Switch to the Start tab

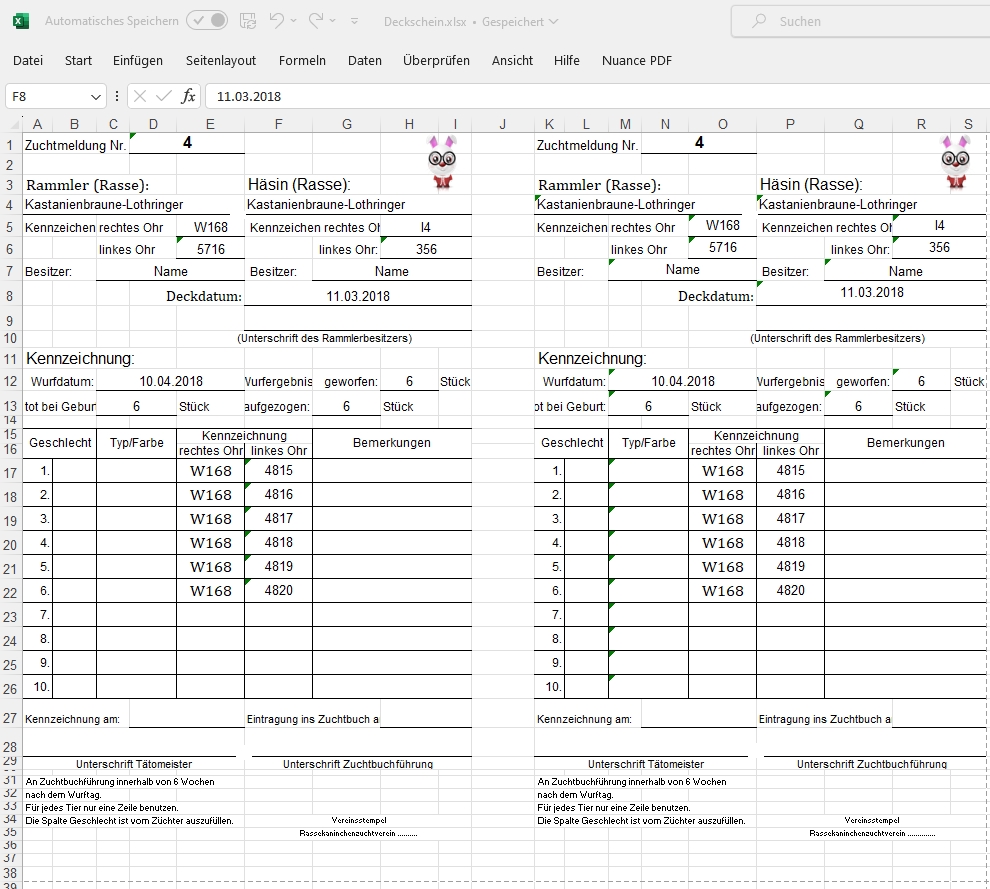click(x=78, y=61)
